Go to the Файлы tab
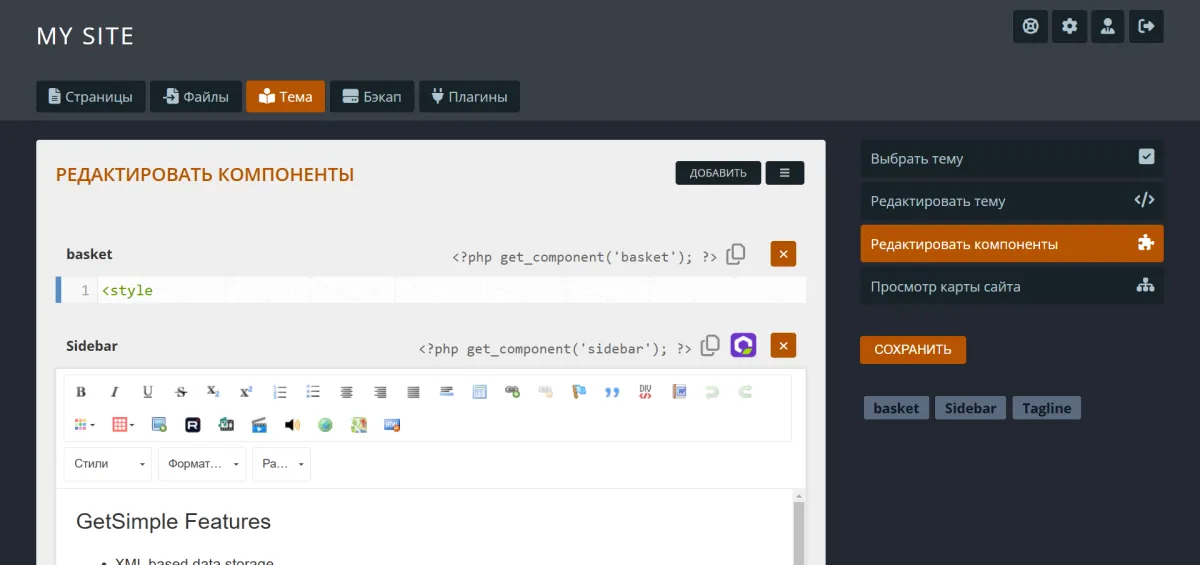Viewport: 1200px width, 565px height. pyautogui.click(x=196, y=97)
